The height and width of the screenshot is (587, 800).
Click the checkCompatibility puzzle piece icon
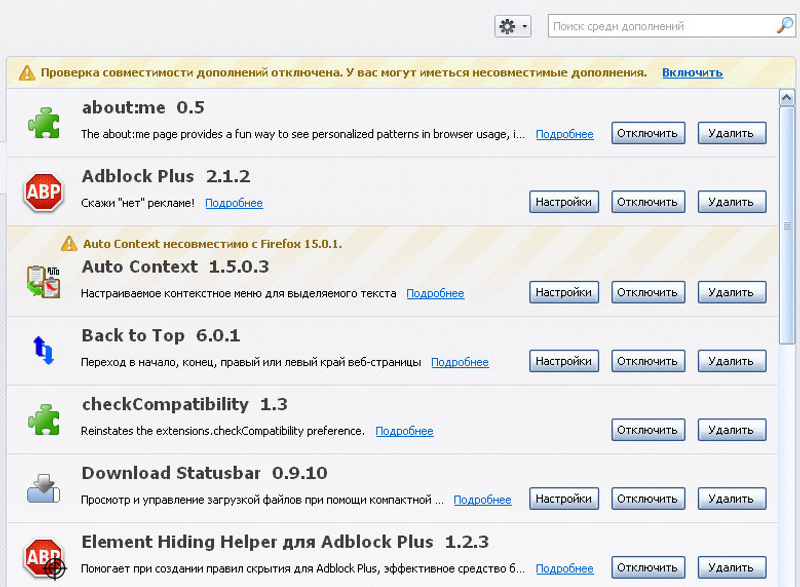43,419
